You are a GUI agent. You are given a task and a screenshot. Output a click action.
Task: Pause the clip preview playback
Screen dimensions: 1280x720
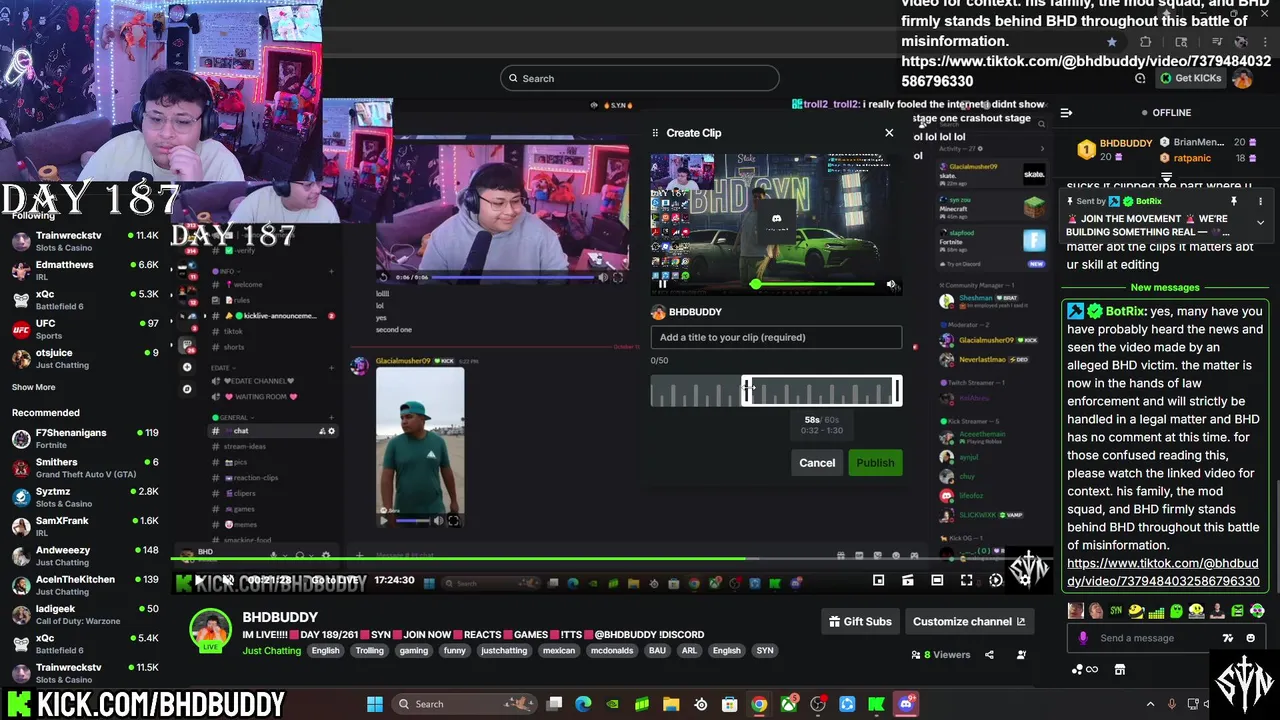point(662,284)
